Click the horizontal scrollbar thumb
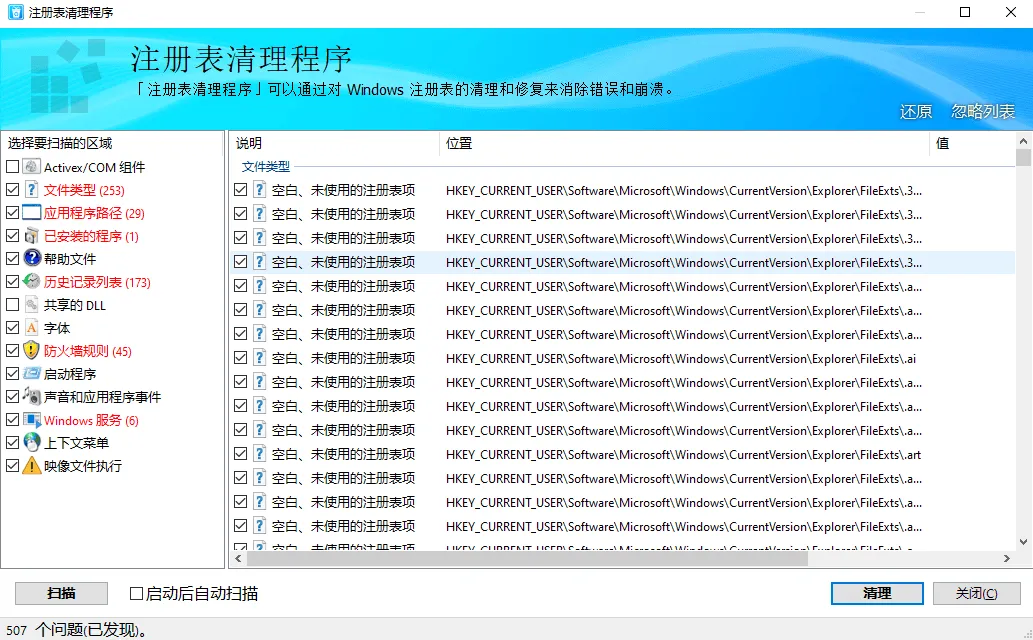Viewport: 1033px width, 640px height. [x=527, y=558]
